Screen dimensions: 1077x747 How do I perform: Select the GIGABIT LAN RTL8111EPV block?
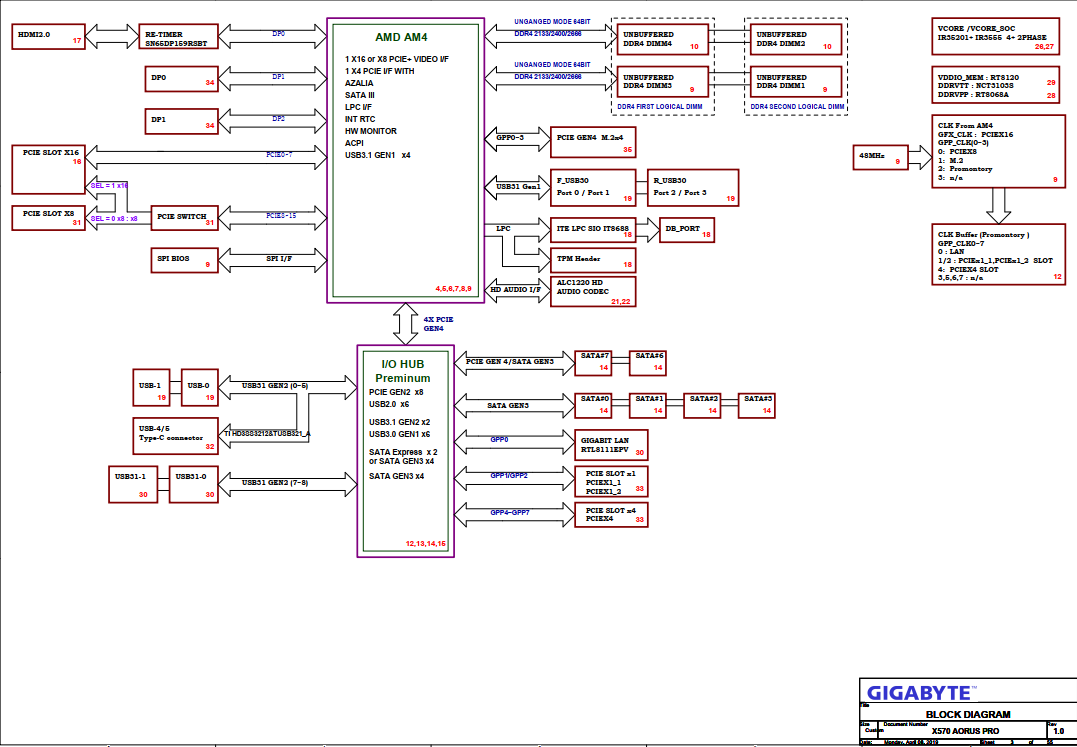[x=611, y=445]
